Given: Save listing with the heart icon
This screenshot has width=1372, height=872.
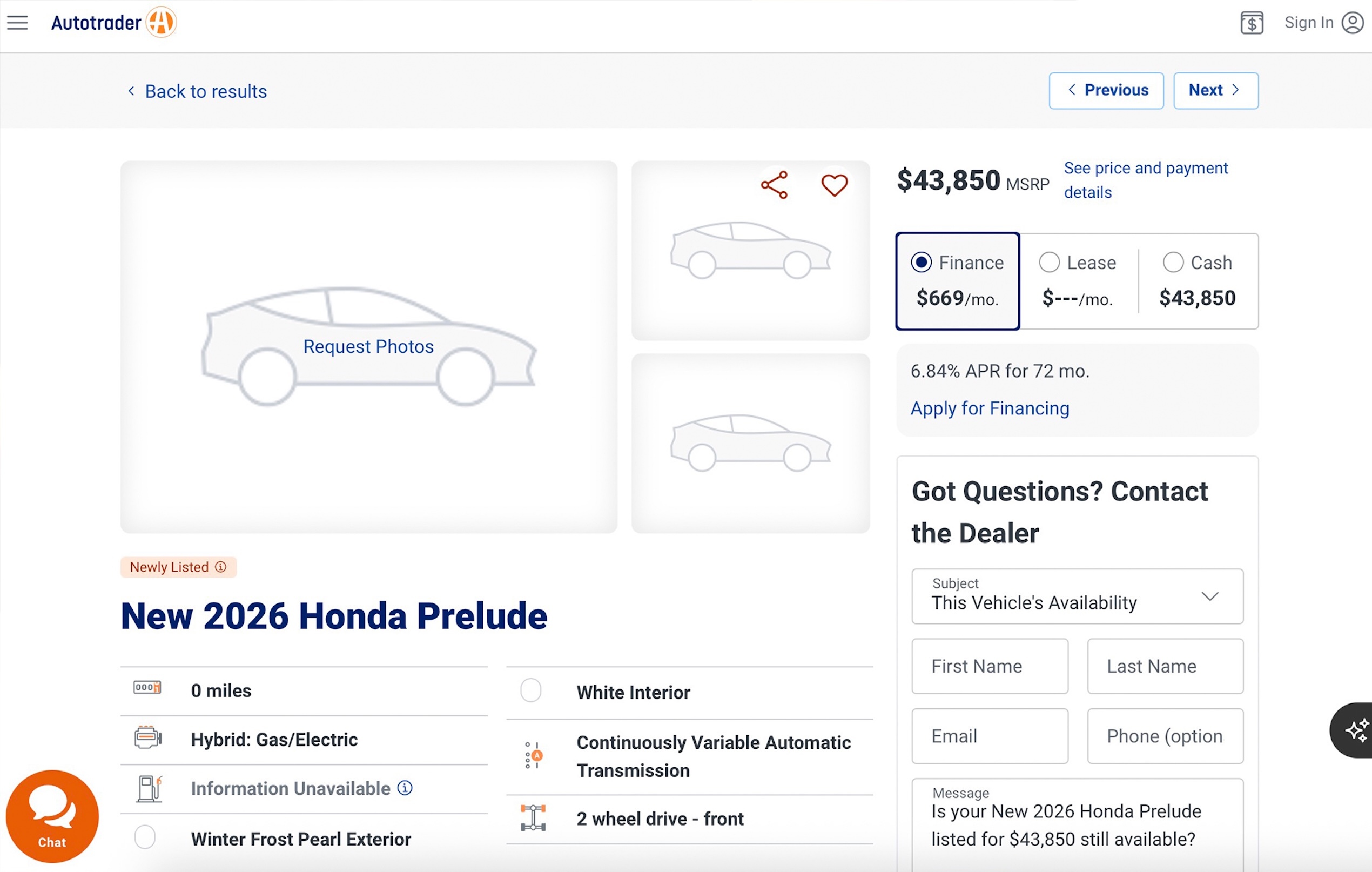Looking at the screenshot, I should click(834, 185).
